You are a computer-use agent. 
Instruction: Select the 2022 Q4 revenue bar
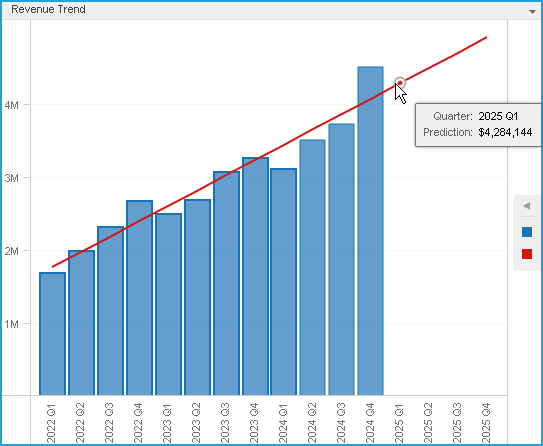(x=139, y=298)
